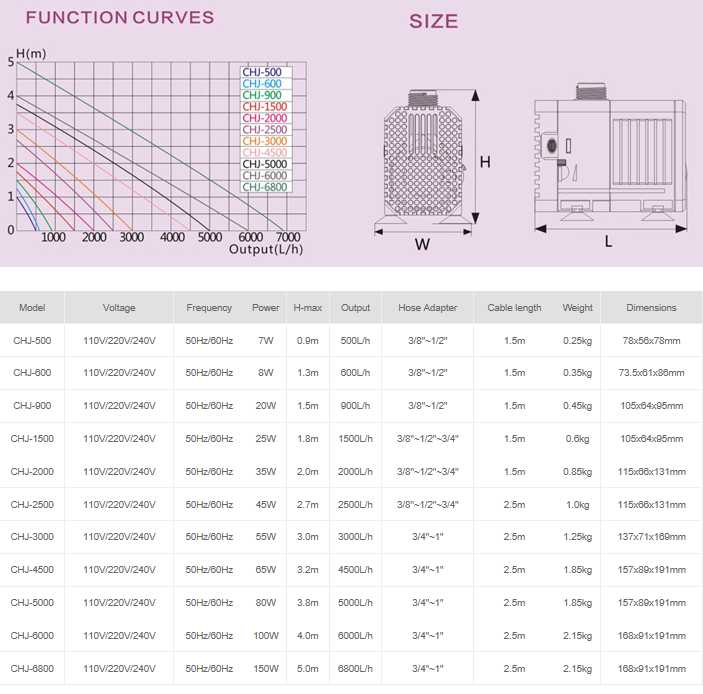Screen dimensions: 703x694
Task: Click the Dimensions column header
Action: point(651,308)
